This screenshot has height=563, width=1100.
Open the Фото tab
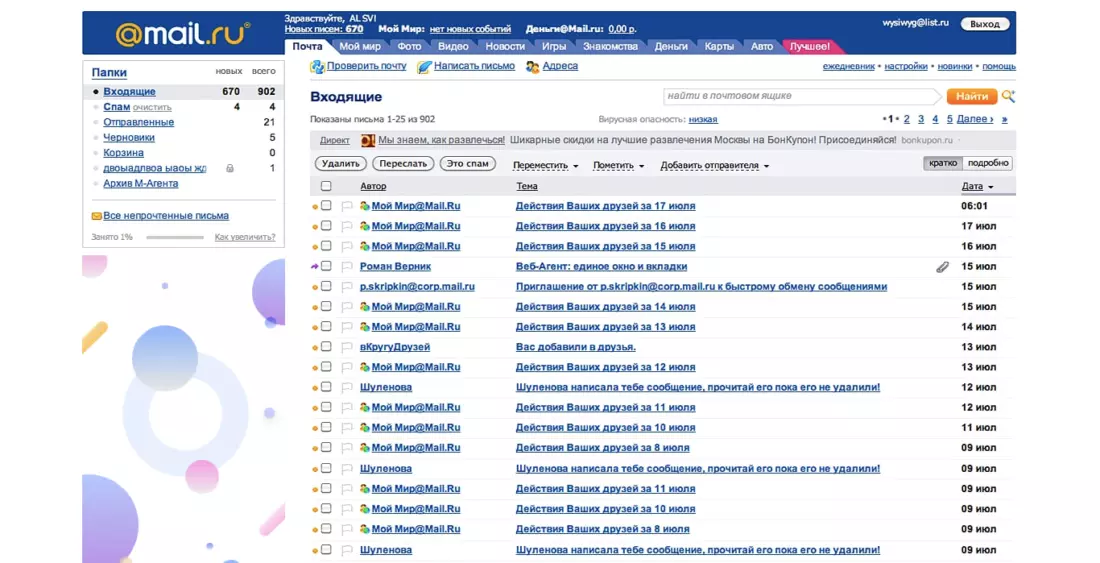[x=409, y=46]
